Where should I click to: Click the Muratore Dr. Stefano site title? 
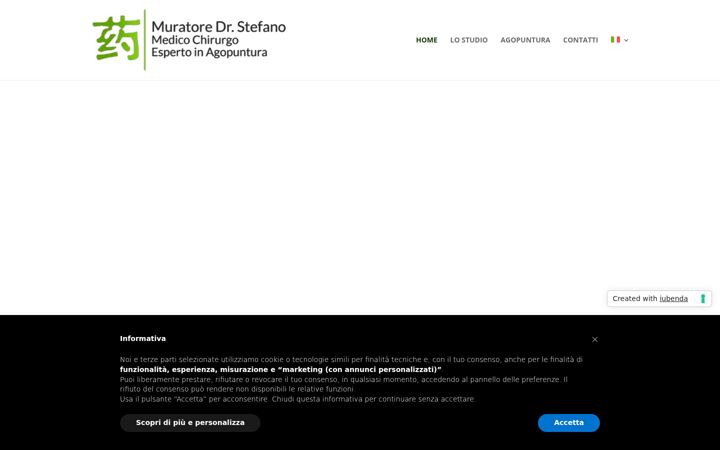coord(219,27)
